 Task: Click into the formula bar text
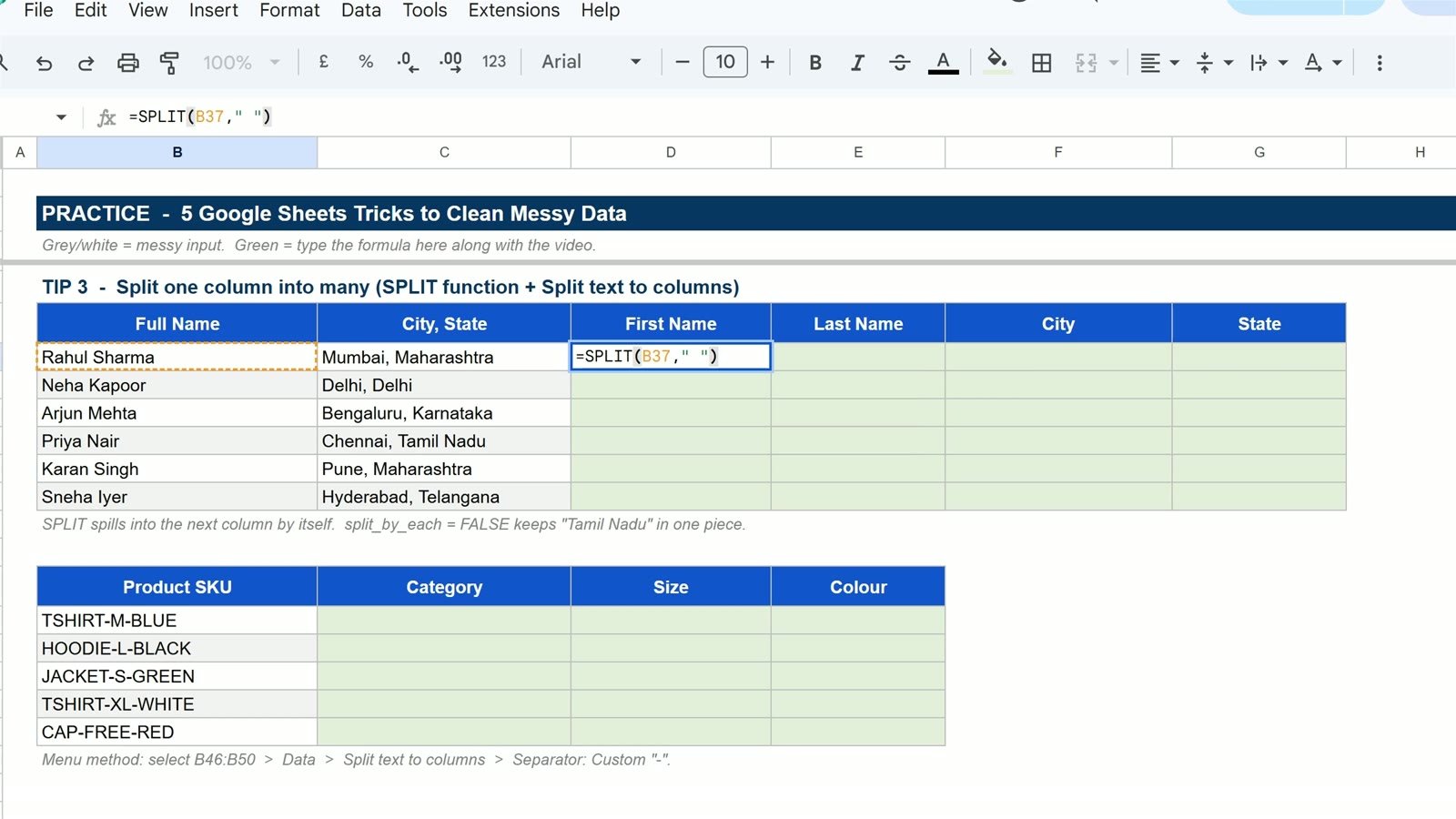tap(200, 116)
